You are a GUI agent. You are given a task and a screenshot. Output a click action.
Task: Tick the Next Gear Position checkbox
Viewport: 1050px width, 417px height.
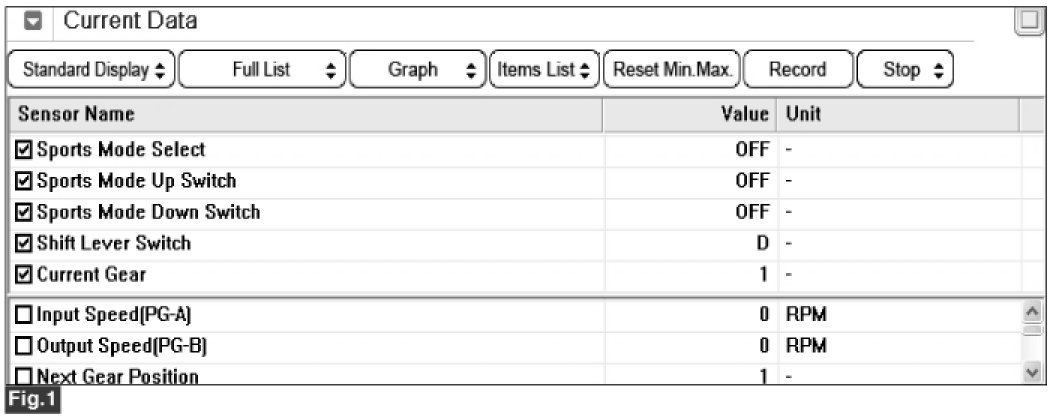click(x=25, y=376)
